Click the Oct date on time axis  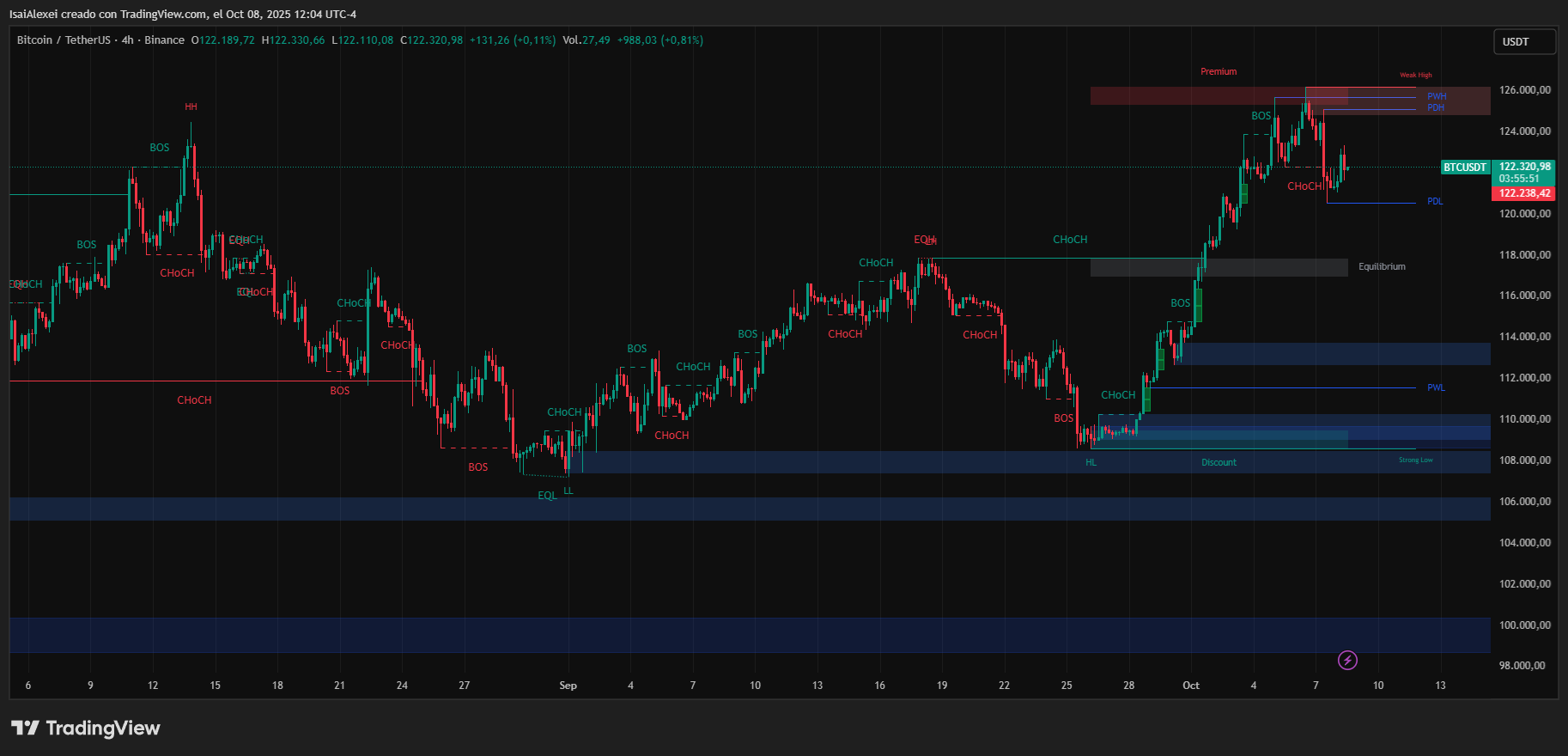click(x=1191, y=686)
